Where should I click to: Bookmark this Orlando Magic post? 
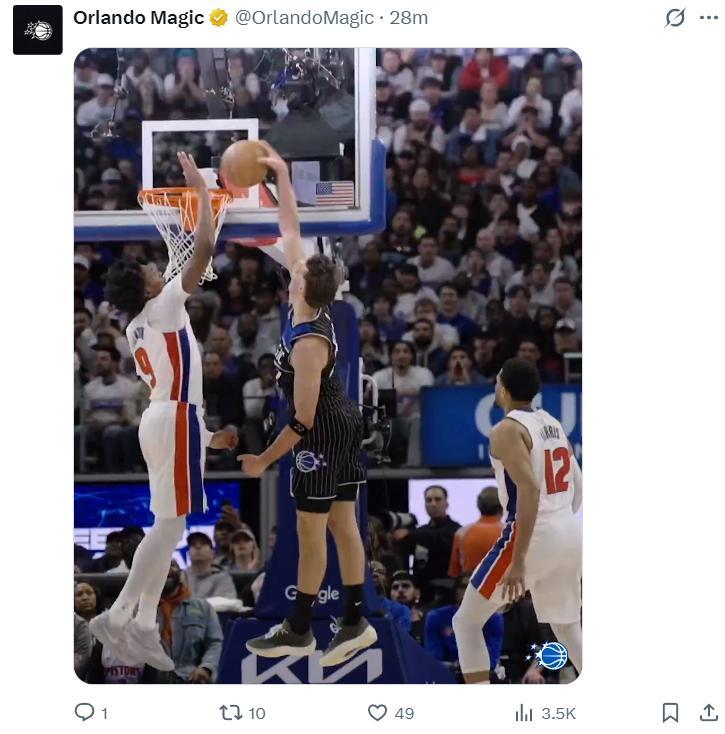[670, 712]
